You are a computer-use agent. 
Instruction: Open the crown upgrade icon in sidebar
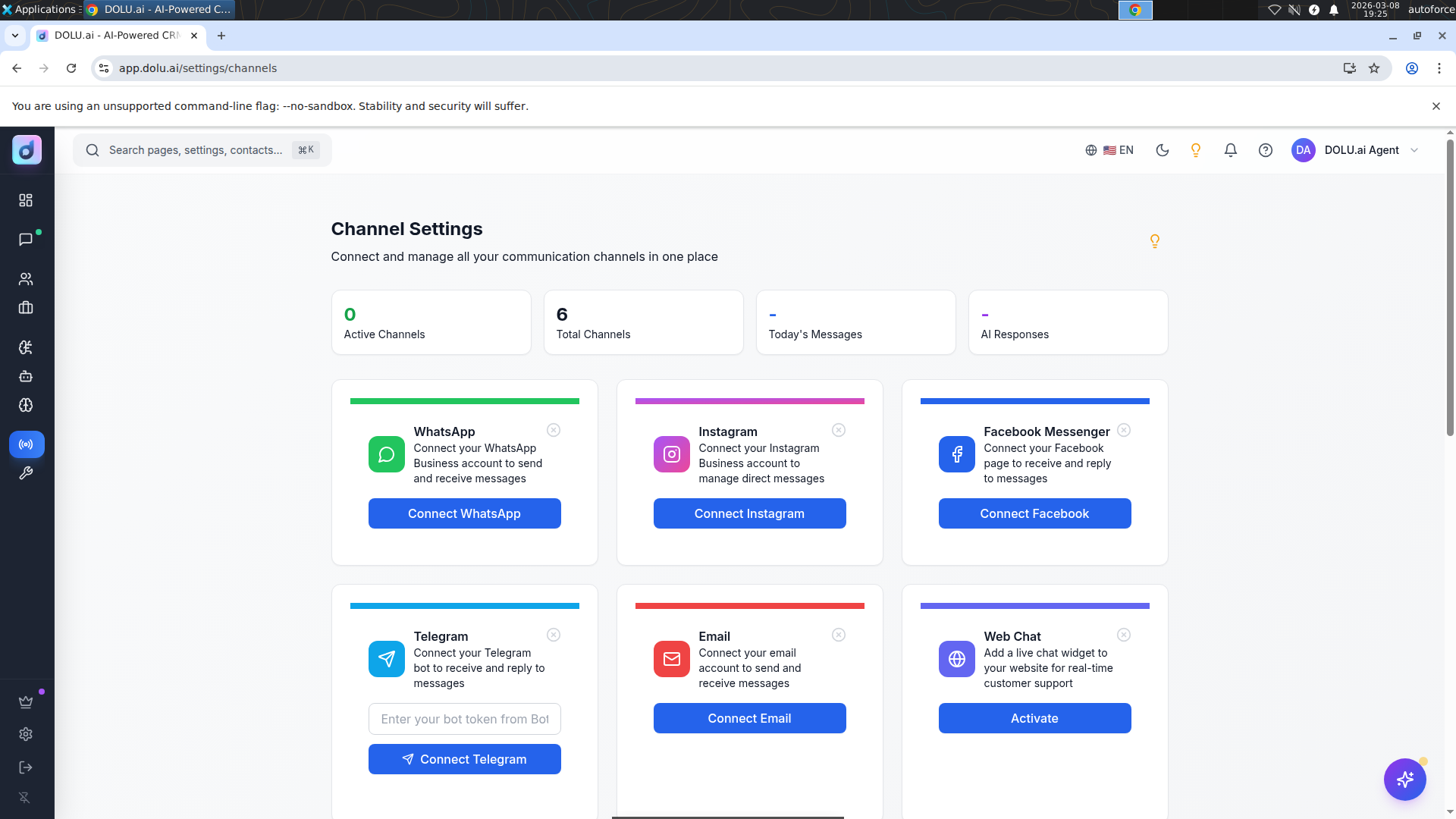coord(26,702)
